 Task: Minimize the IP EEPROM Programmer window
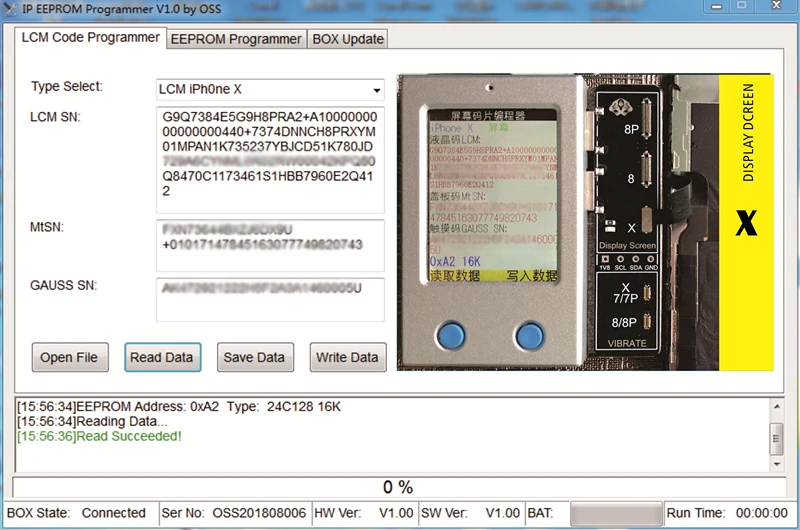click(x=716, y=6)
